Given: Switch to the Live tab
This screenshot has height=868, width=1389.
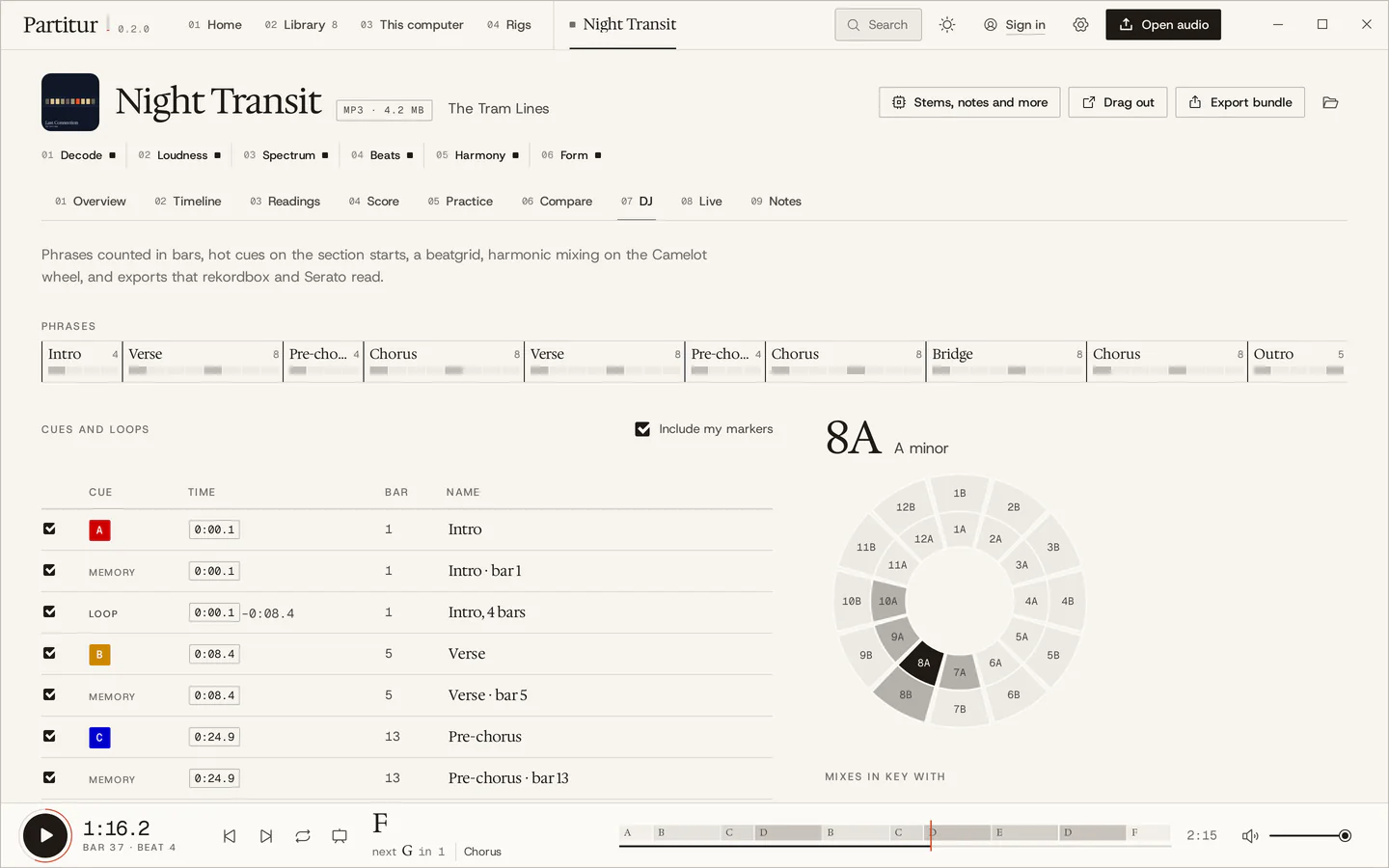Looking at the screenshot, I should tap(701, 202).
